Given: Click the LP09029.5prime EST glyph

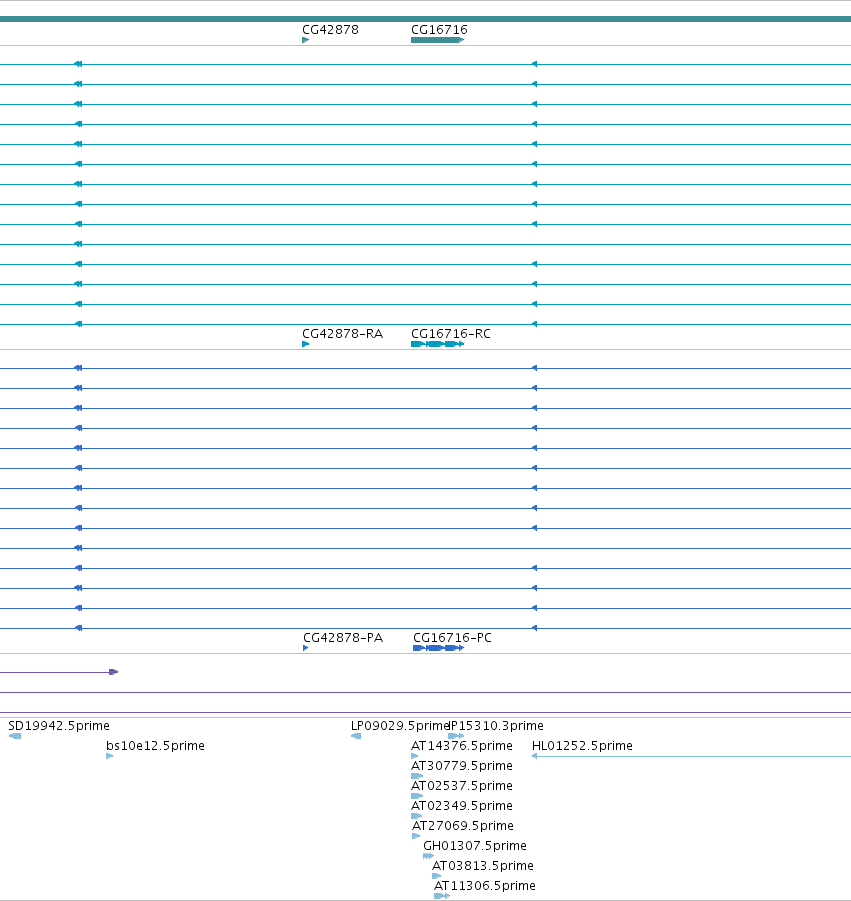Looking at the screenshot, I should (x=356, y=736).
